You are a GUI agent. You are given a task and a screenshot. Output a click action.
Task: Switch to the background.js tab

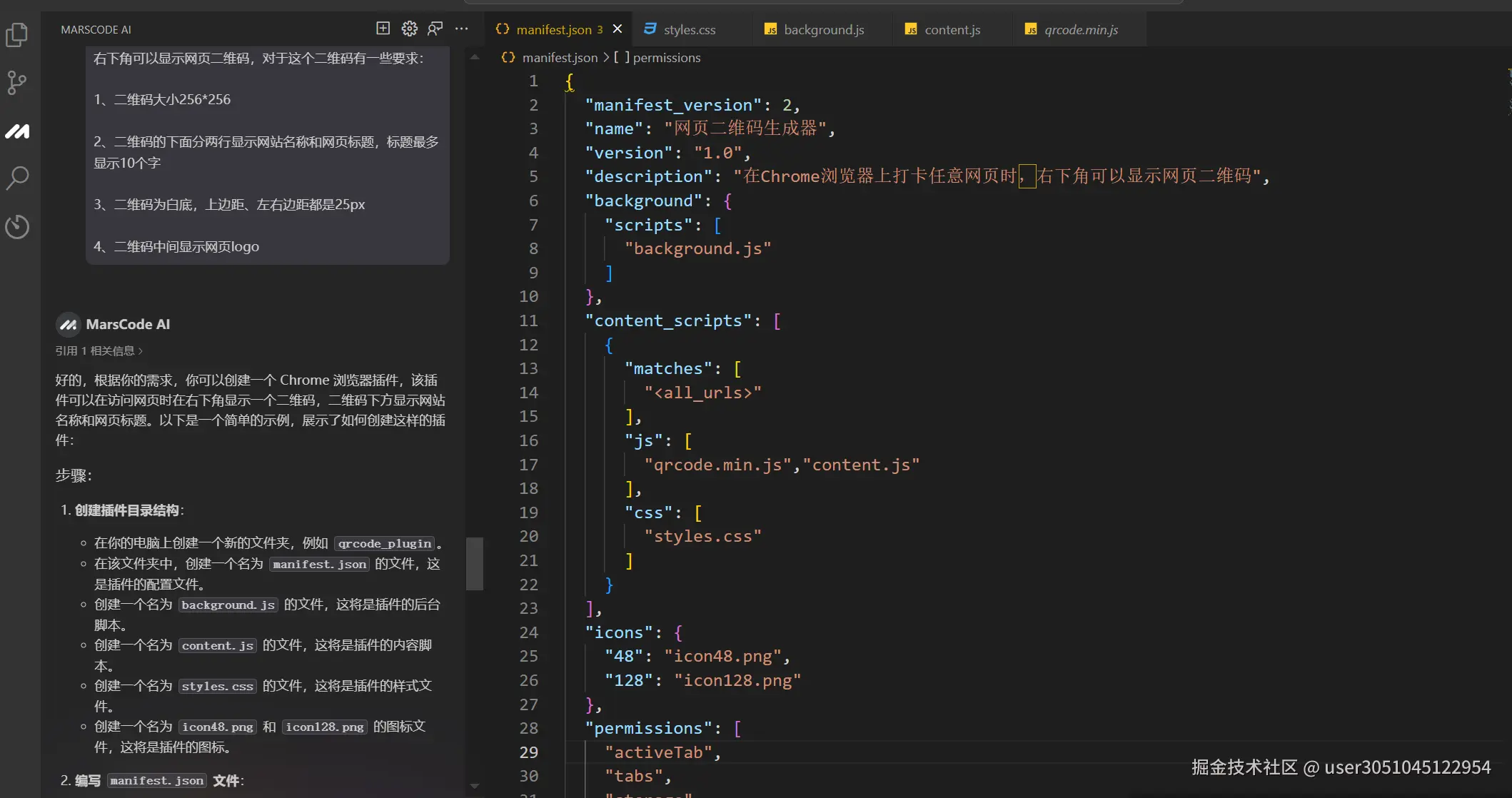pyautogui.click(x=823, y=29)
